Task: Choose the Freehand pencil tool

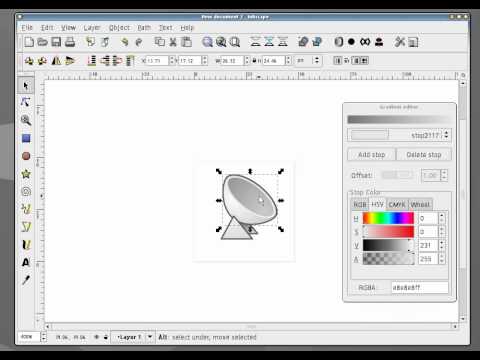Action: click(x=26, y=209)
